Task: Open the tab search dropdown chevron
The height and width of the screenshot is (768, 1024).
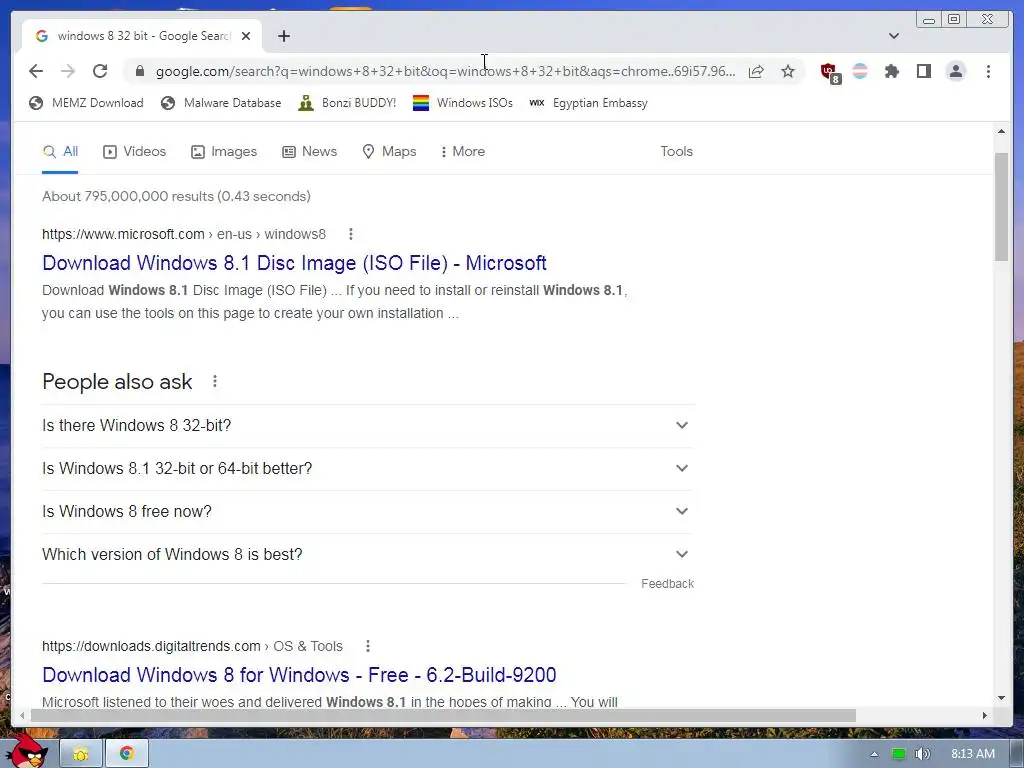Action: [x=893, y=36]
